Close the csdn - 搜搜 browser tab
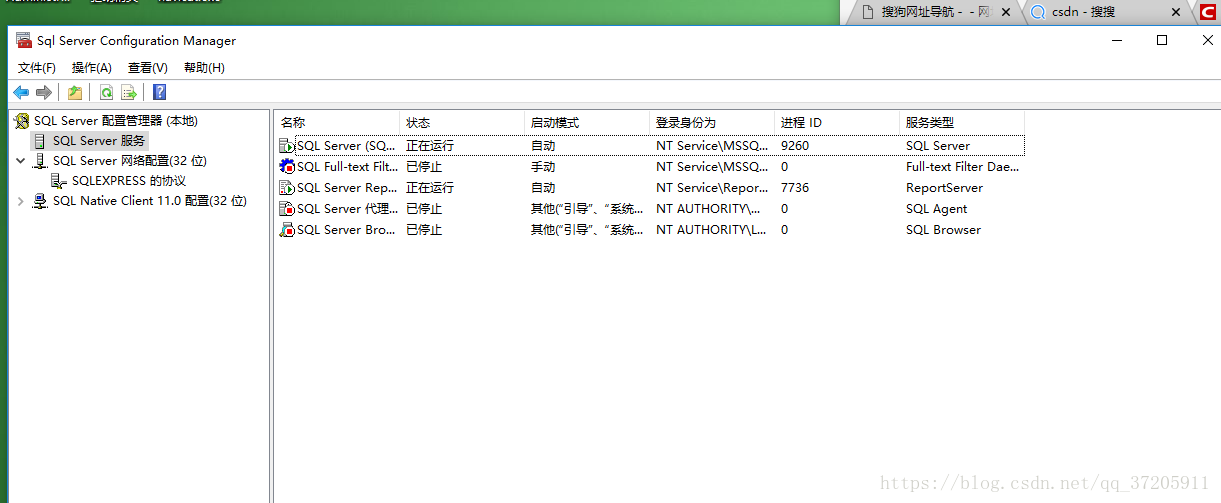This screenshot has height=503, width=1221. [1178, 12]
